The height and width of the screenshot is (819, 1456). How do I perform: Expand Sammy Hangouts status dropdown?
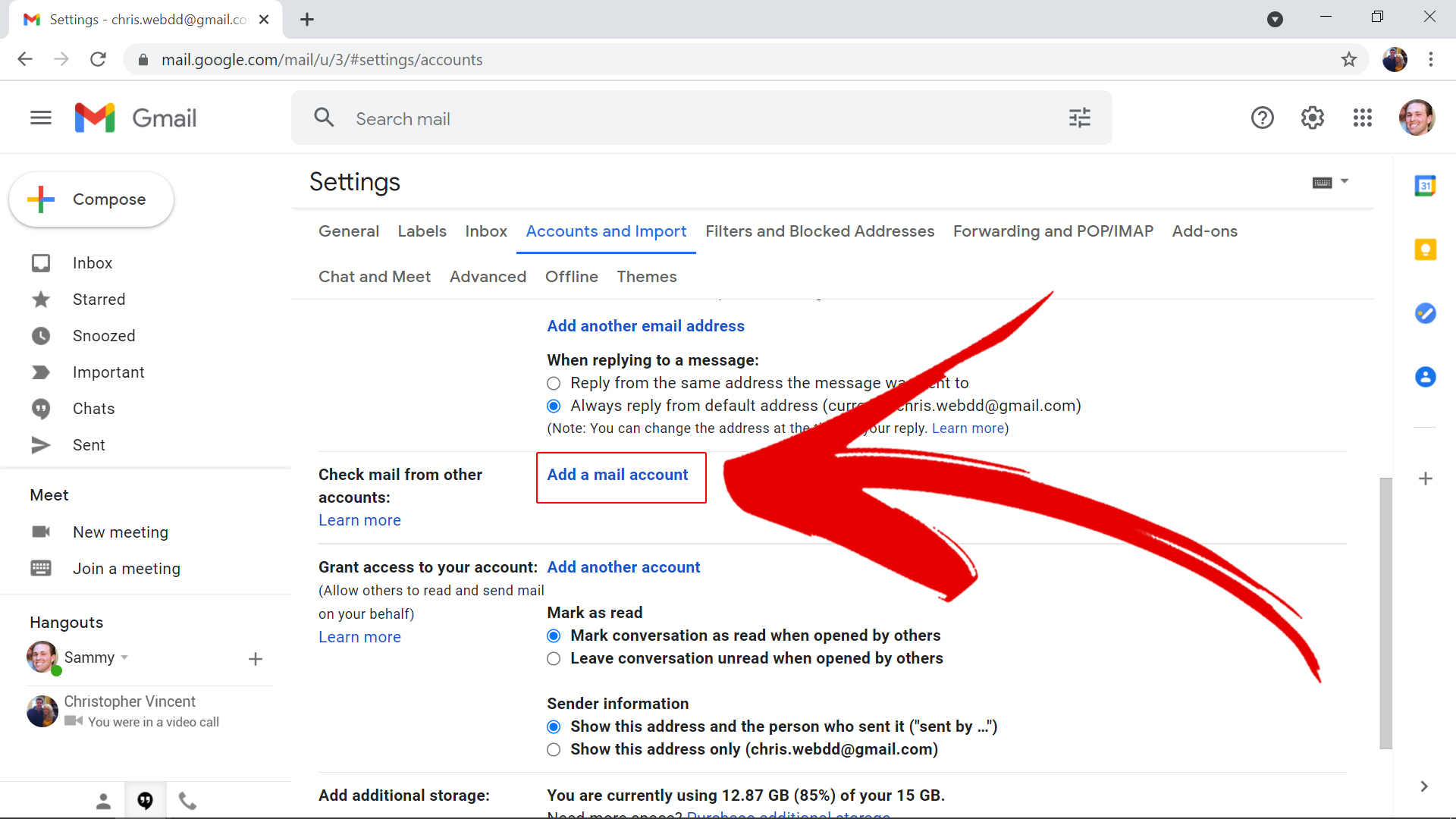click(124, 657)
